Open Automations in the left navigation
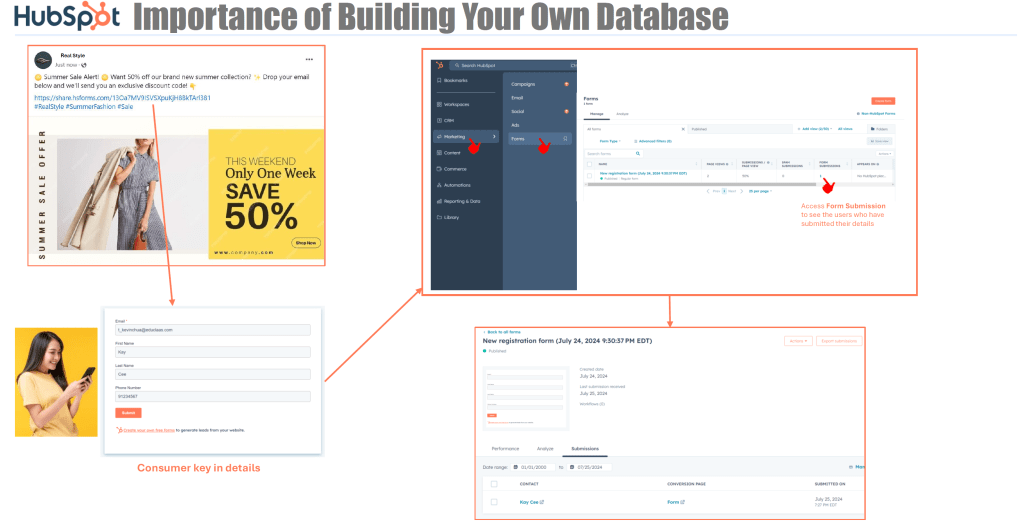 click(439, 185)
